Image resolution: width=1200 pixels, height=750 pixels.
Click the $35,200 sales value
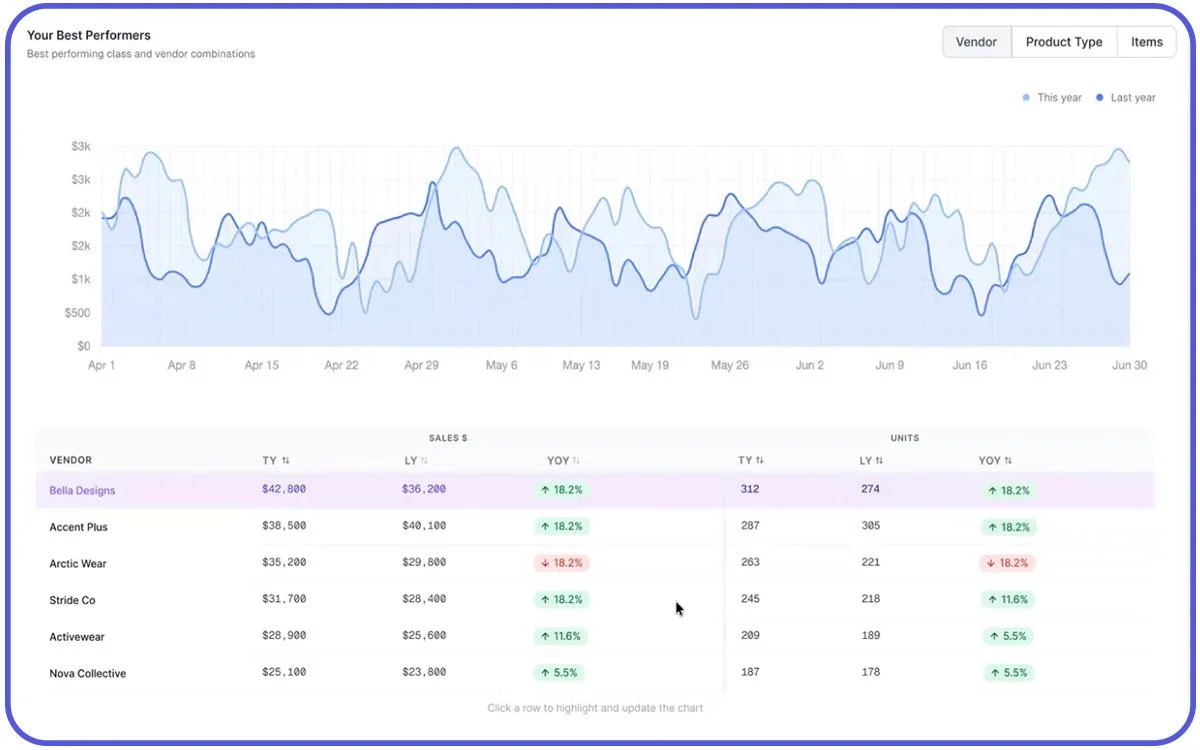284,563
